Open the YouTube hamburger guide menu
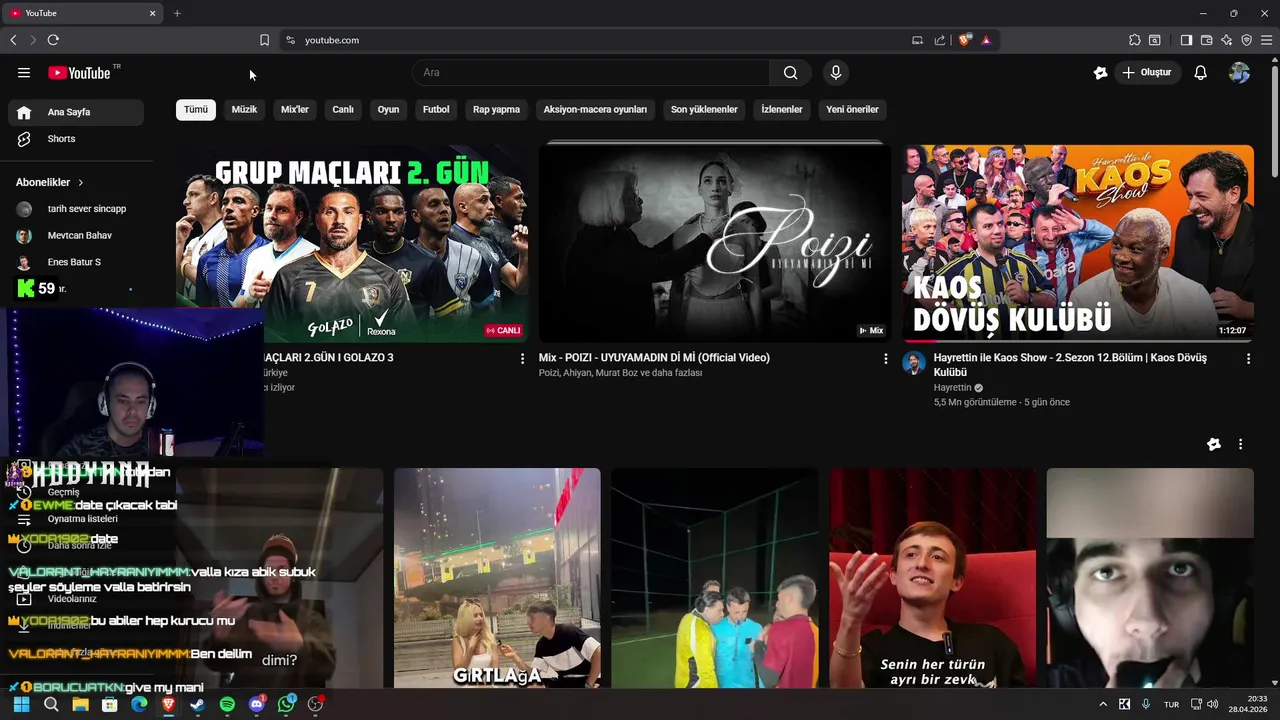Screen dimensions: 1280x720 pos(24,72)
